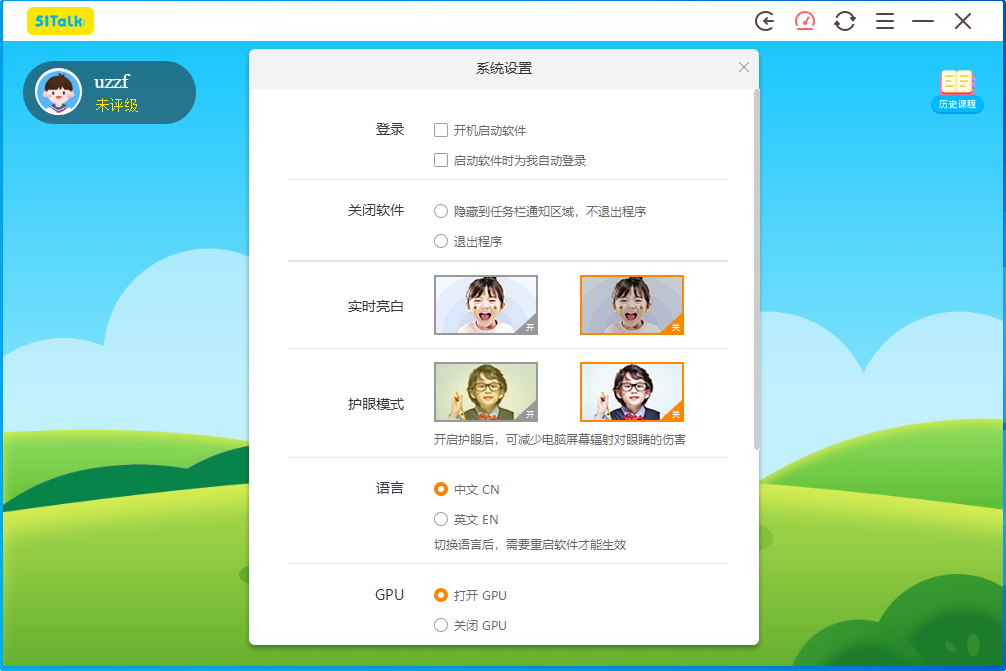The height and width of the screenshot is (671, 1006).
Task: Select 隐藏到任务栏通知区域 close behavior
Action: pyautogui.click(x=440, y=211)
